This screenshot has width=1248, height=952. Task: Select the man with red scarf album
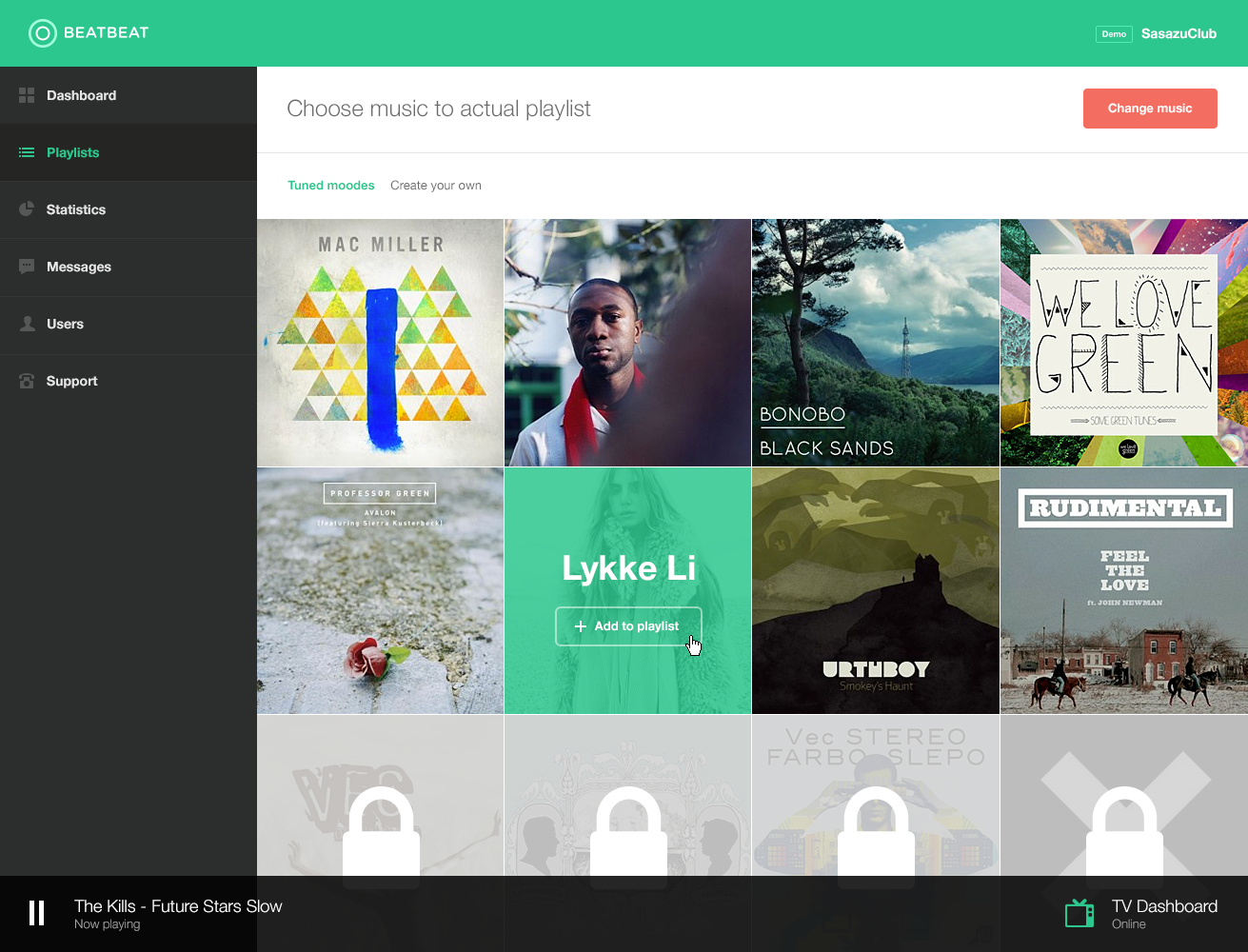click(x=627, y=343)
